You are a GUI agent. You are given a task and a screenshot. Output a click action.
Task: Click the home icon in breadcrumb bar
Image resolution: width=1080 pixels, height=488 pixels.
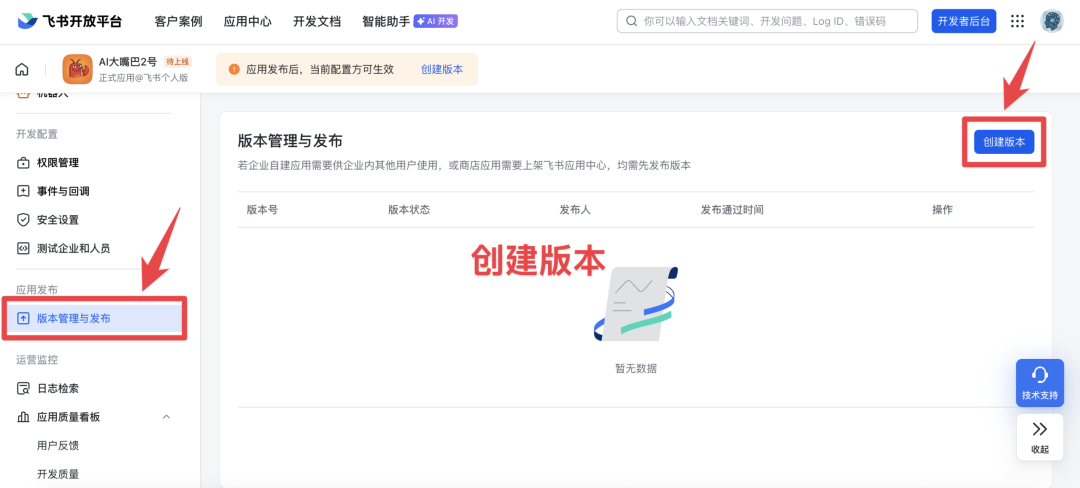pyautogui.click(x=22, y=69)
